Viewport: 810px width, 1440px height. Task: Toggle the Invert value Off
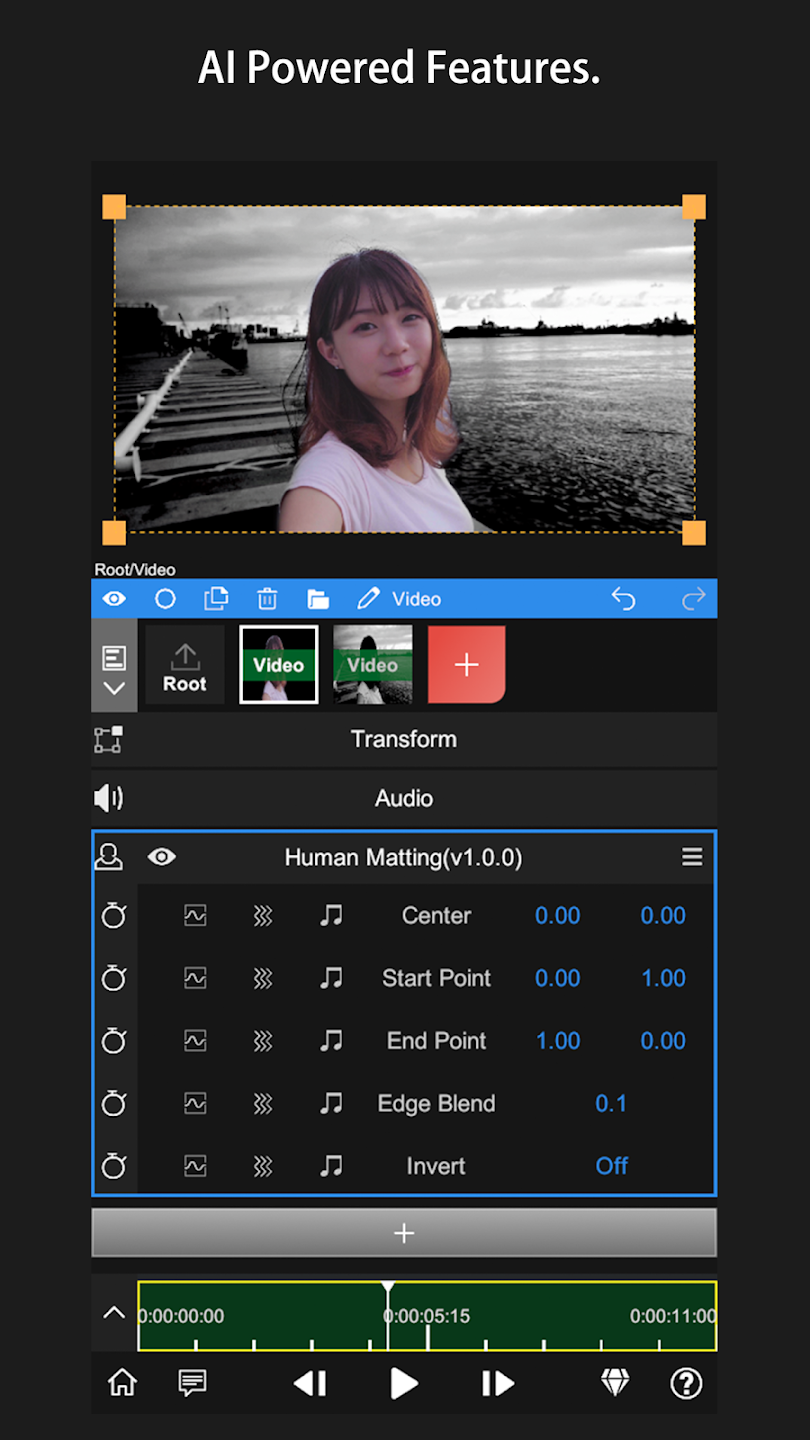coord(611,1166)
